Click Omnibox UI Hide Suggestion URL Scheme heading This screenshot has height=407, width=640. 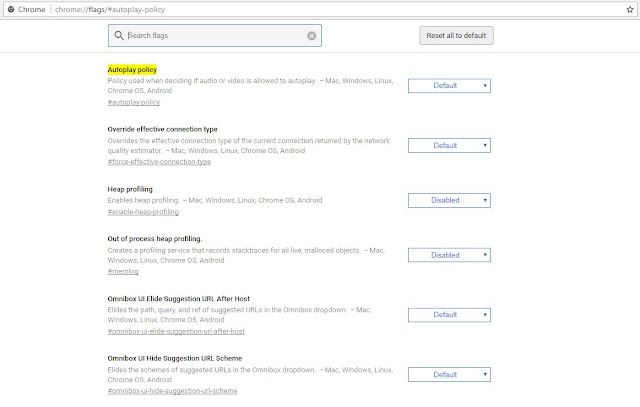[175, 358]
